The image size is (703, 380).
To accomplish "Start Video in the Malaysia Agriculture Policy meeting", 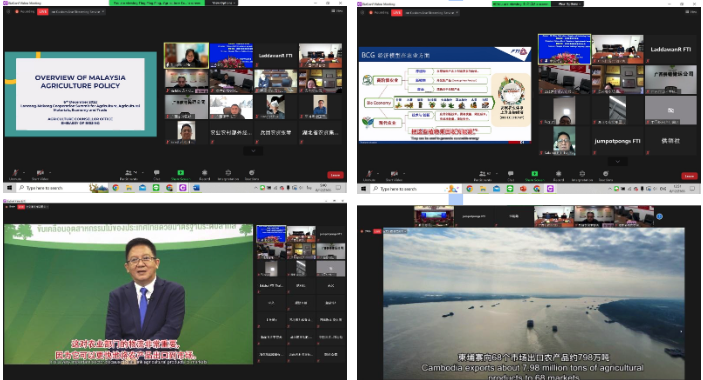I will 39,174.
